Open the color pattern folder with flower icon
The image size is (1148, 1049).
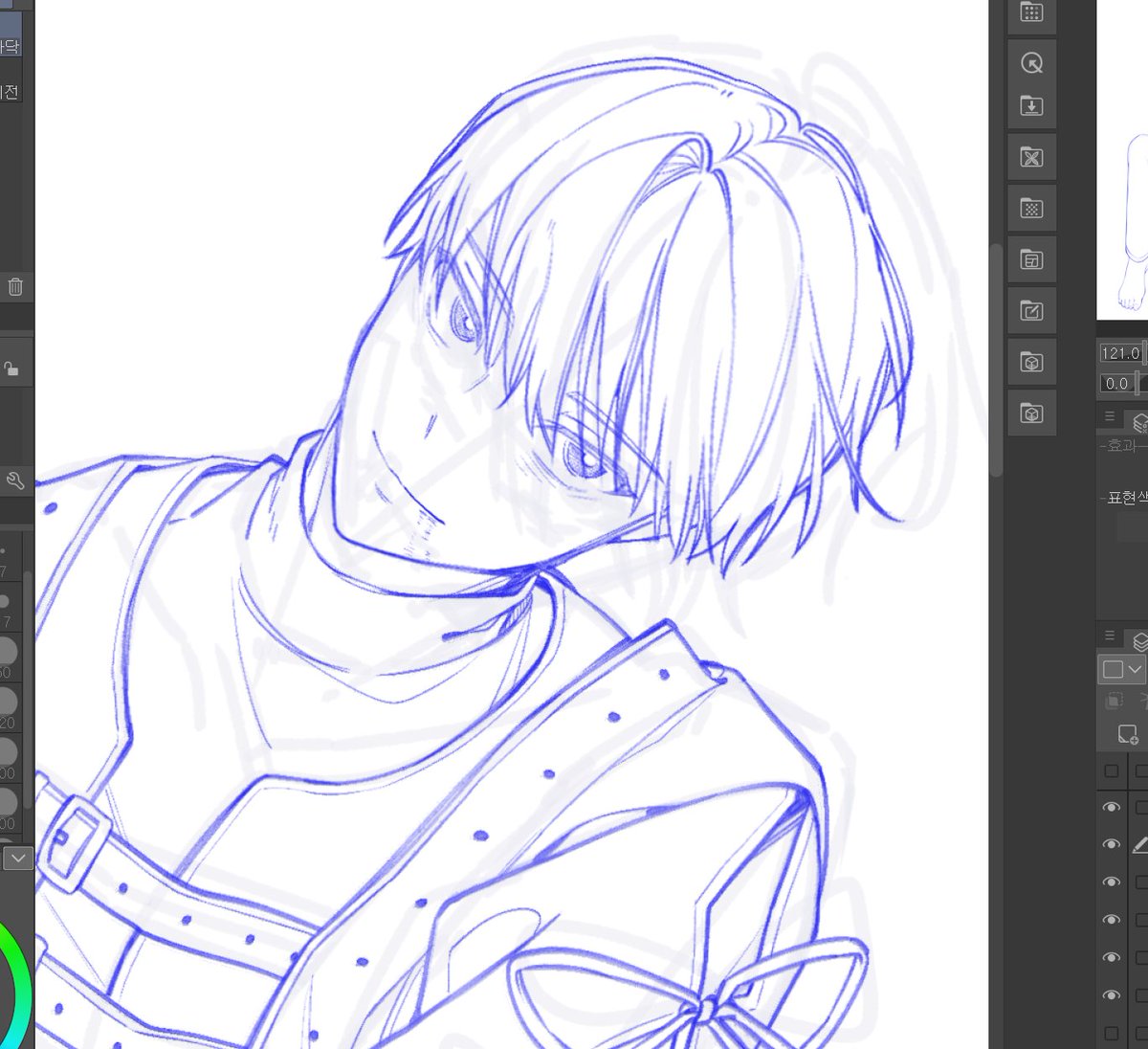[1031, 158]
